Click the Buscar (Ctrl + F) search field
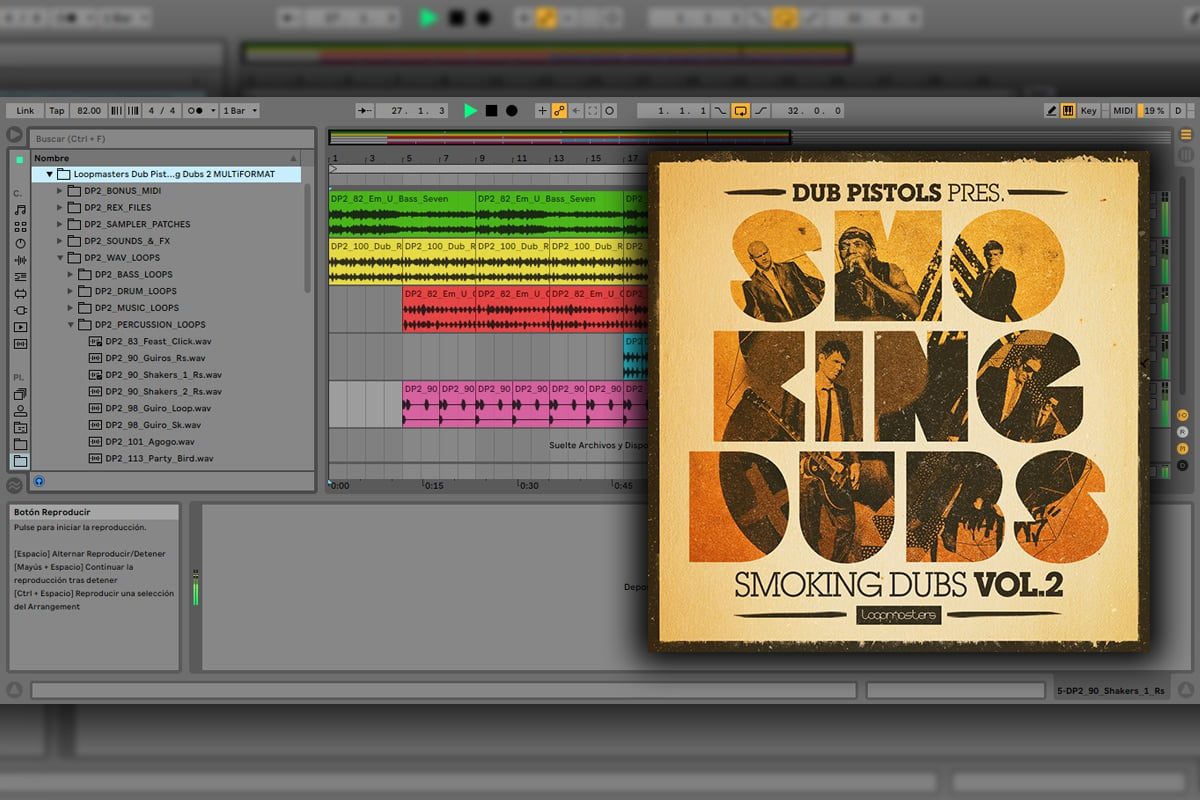Screen dimensions: 1200x800 tap(170, 139)
